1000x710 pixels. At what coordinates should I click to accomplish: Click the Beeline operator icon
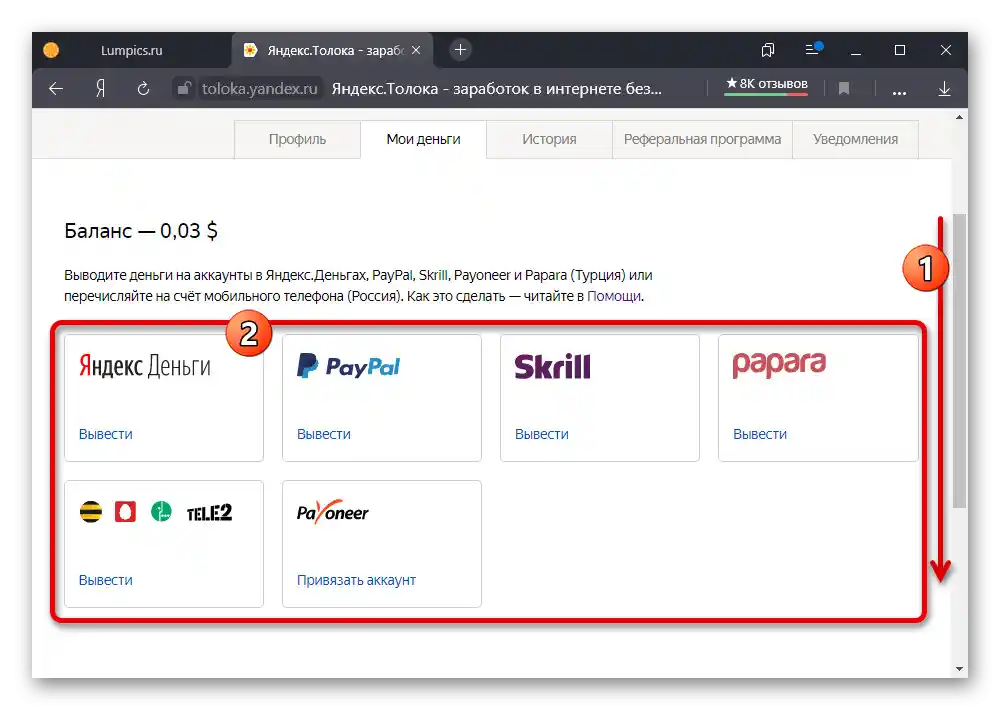coord(91,512)
